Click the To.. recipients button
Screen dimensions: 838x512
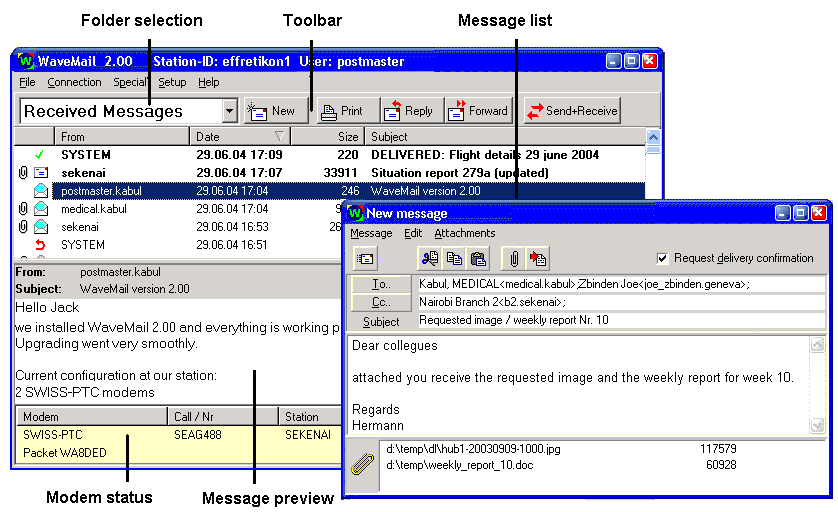(381, 284)
